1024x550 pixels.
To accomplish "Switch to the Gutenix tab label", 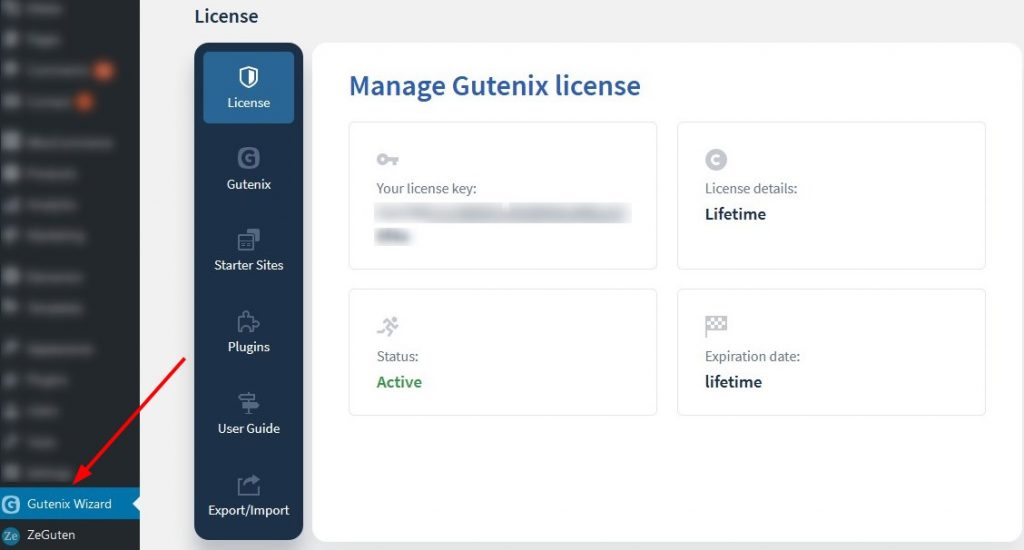I will [x=248, y=184].
